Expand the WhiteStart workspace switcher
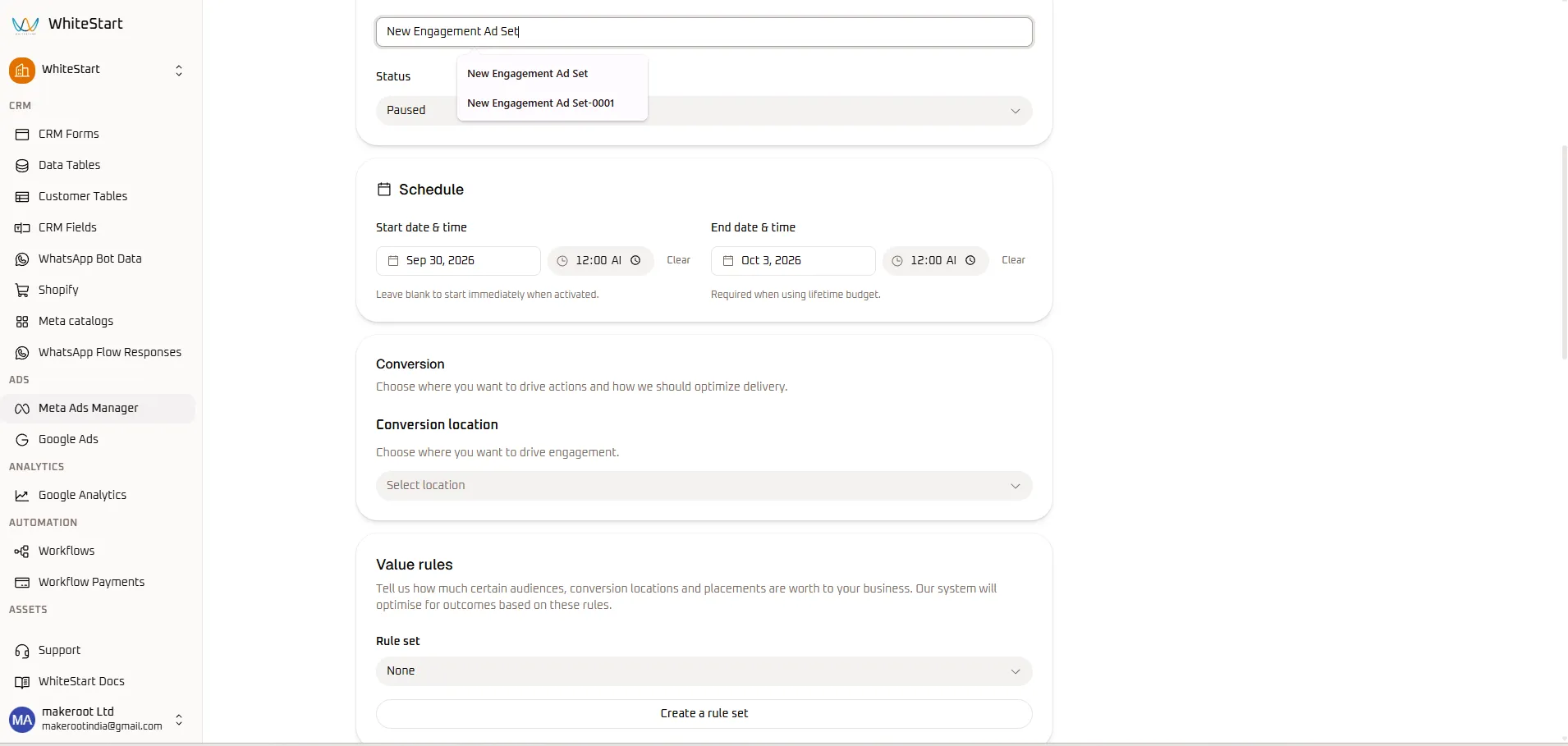1568x746 pixels. pos(179,71)
